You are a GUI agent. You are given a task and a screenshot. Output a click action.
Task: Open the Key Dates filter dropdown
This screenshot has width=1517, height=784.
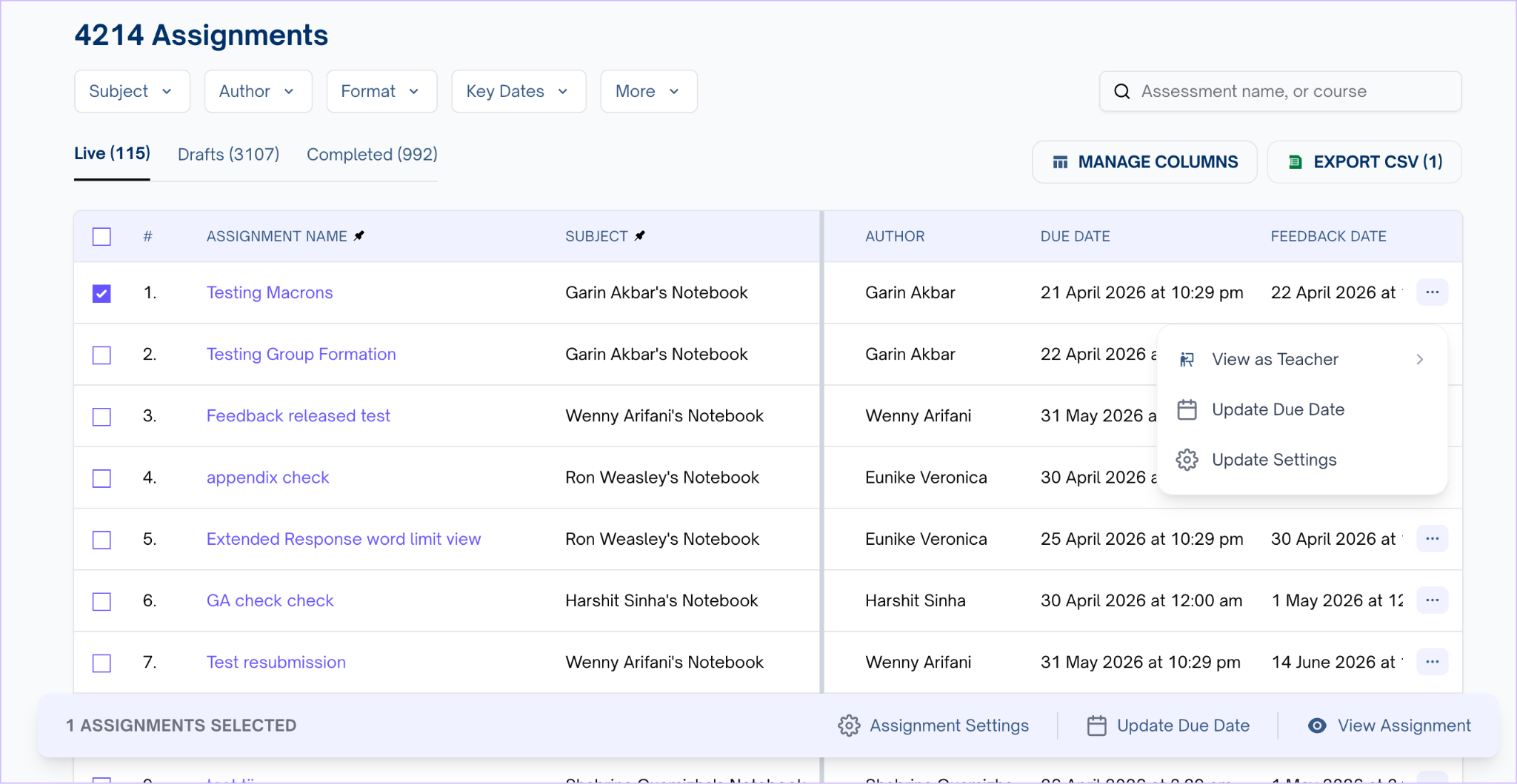(x=518, y=91)
